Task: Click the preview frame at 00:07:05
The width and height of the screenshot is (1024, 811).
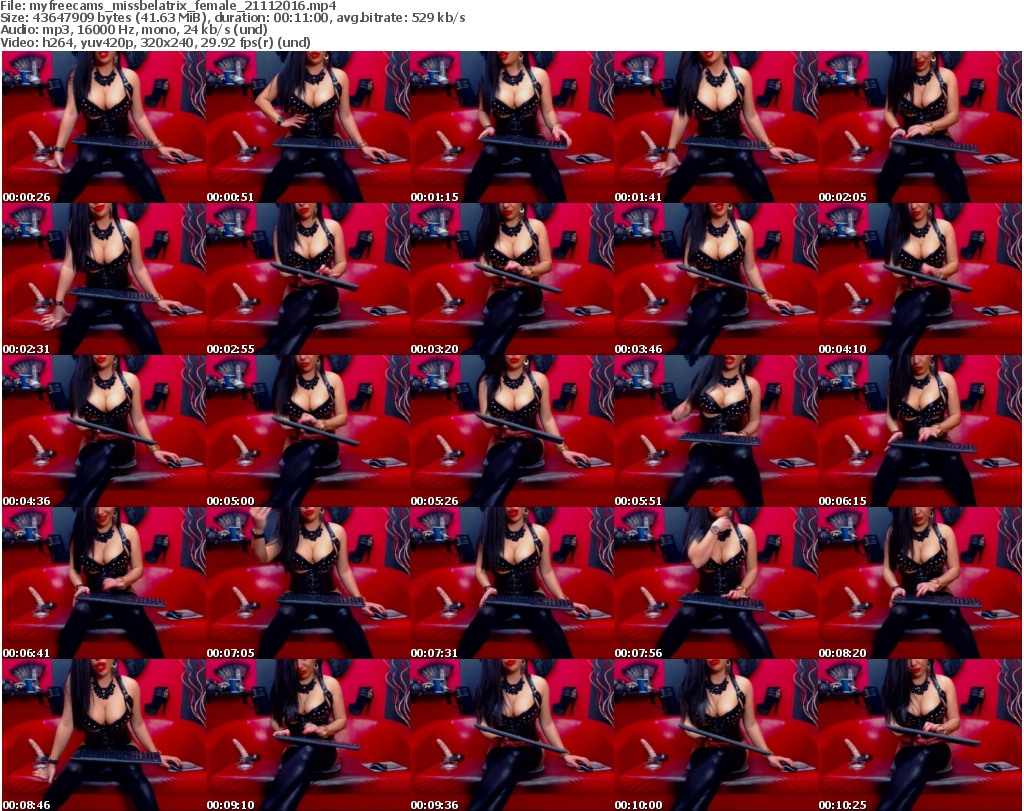Action: 308,583
